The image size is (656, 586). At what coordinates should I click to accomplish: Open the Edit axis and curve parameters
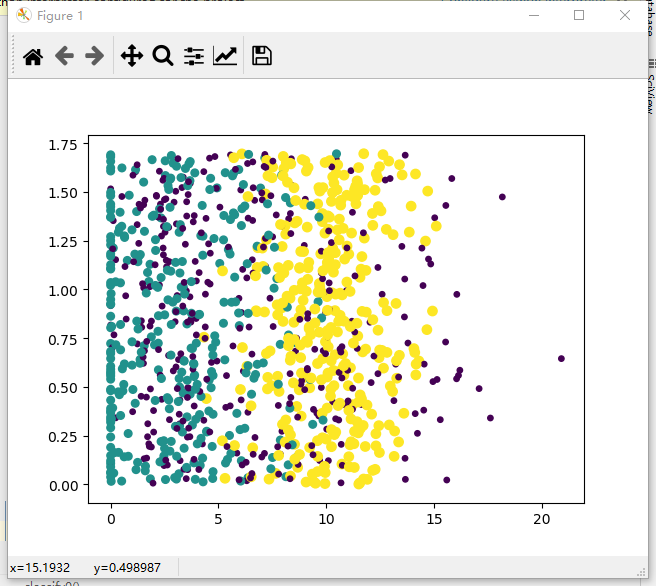click(x=225, y=56)
